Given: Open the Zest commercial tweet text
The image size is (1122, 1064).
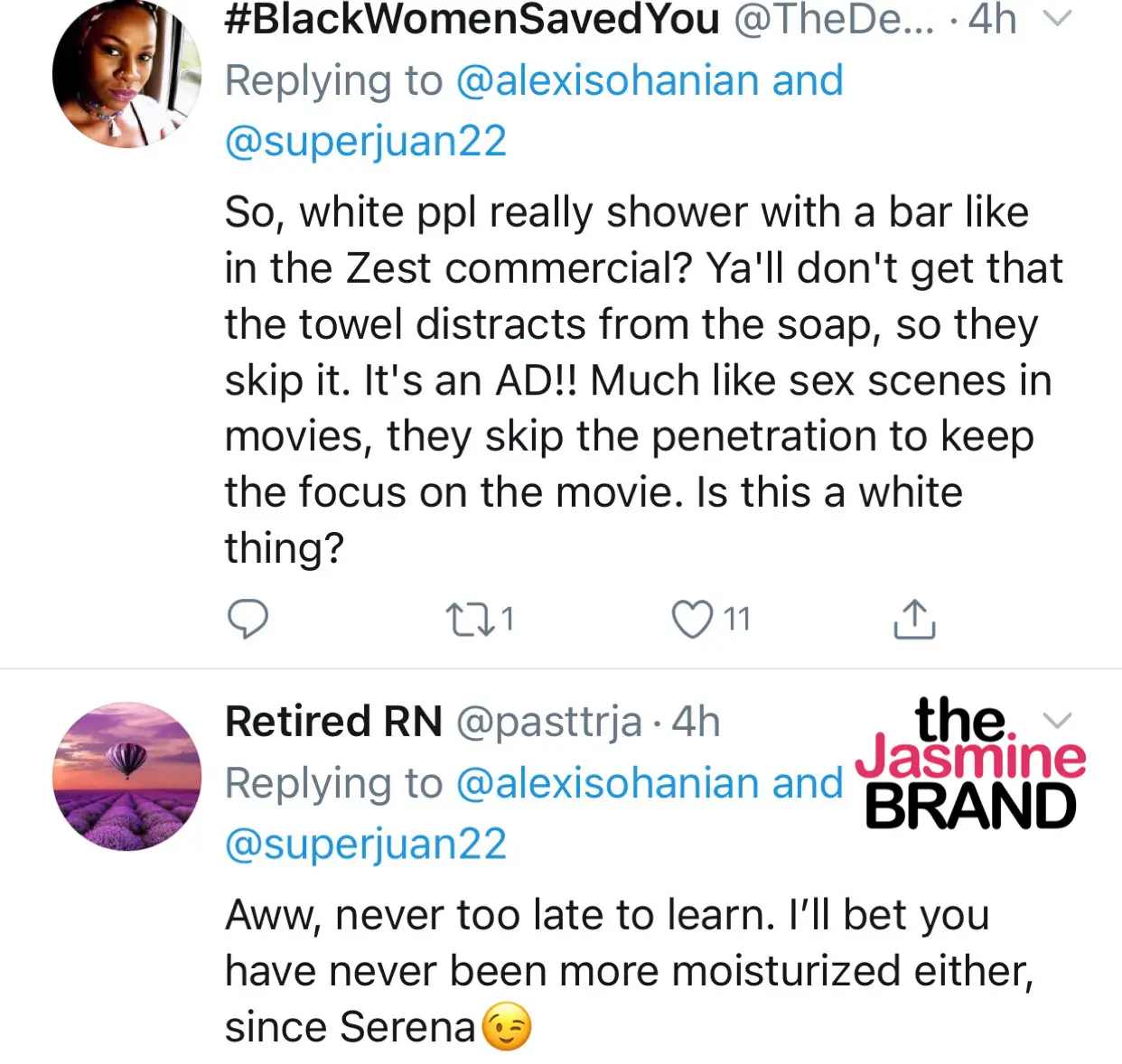Looking at the screenshot, I should [632, 379].
